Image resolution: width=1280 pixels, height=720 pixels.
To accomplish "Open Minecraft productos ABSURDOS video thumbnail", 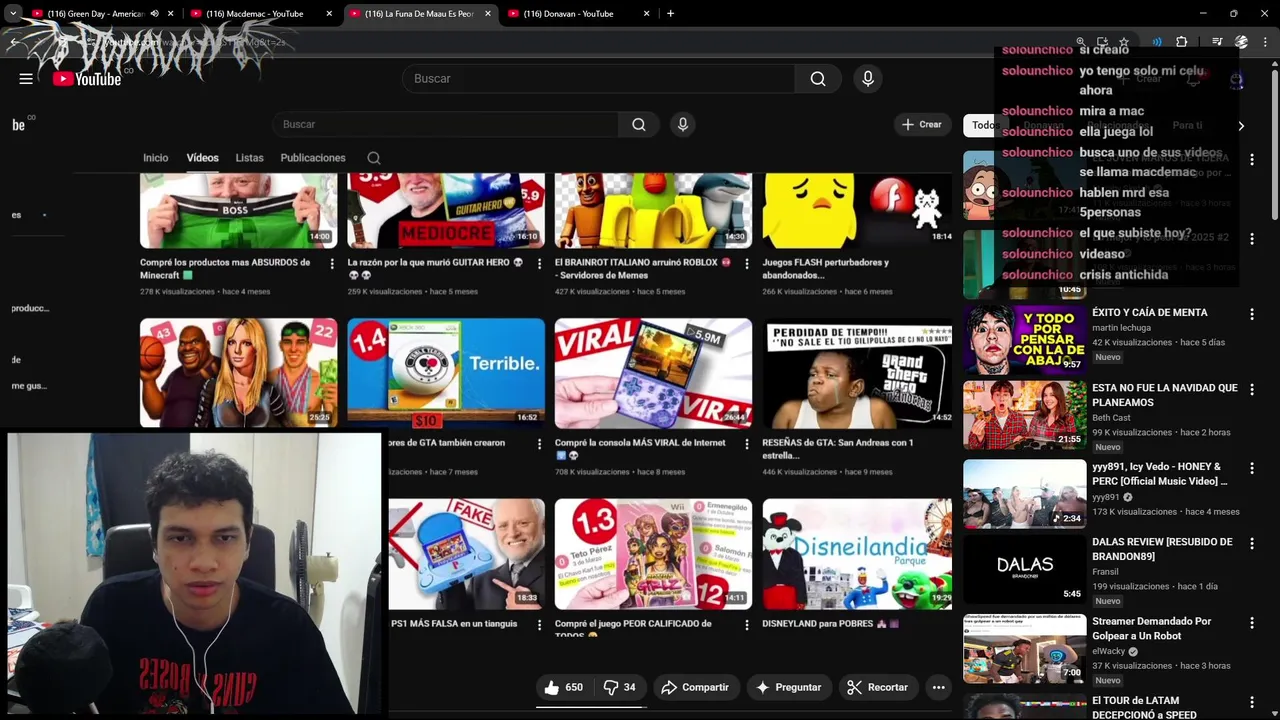I will pyautogui.click(x=238, y=210).
